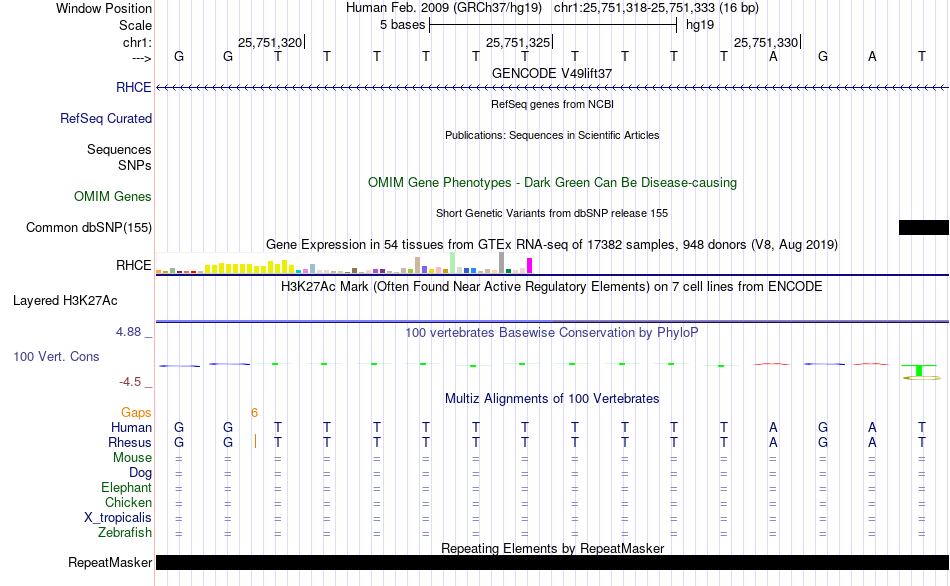Click the orange insertion bar in Rhesus row
Screen dimensions: 950x586
256,441
